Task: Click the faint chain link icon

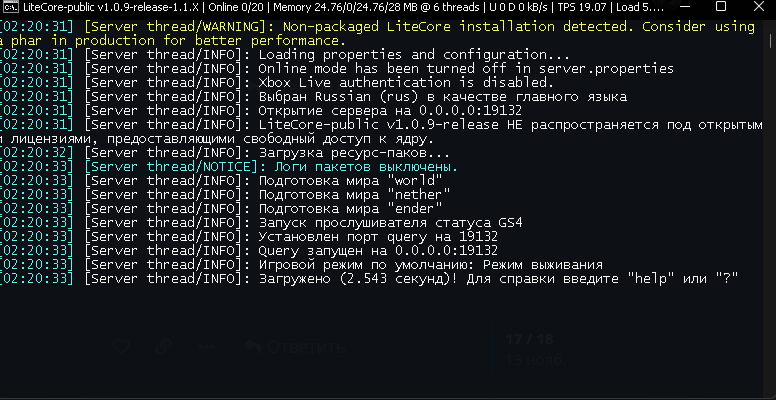Action: click(164, 347)
